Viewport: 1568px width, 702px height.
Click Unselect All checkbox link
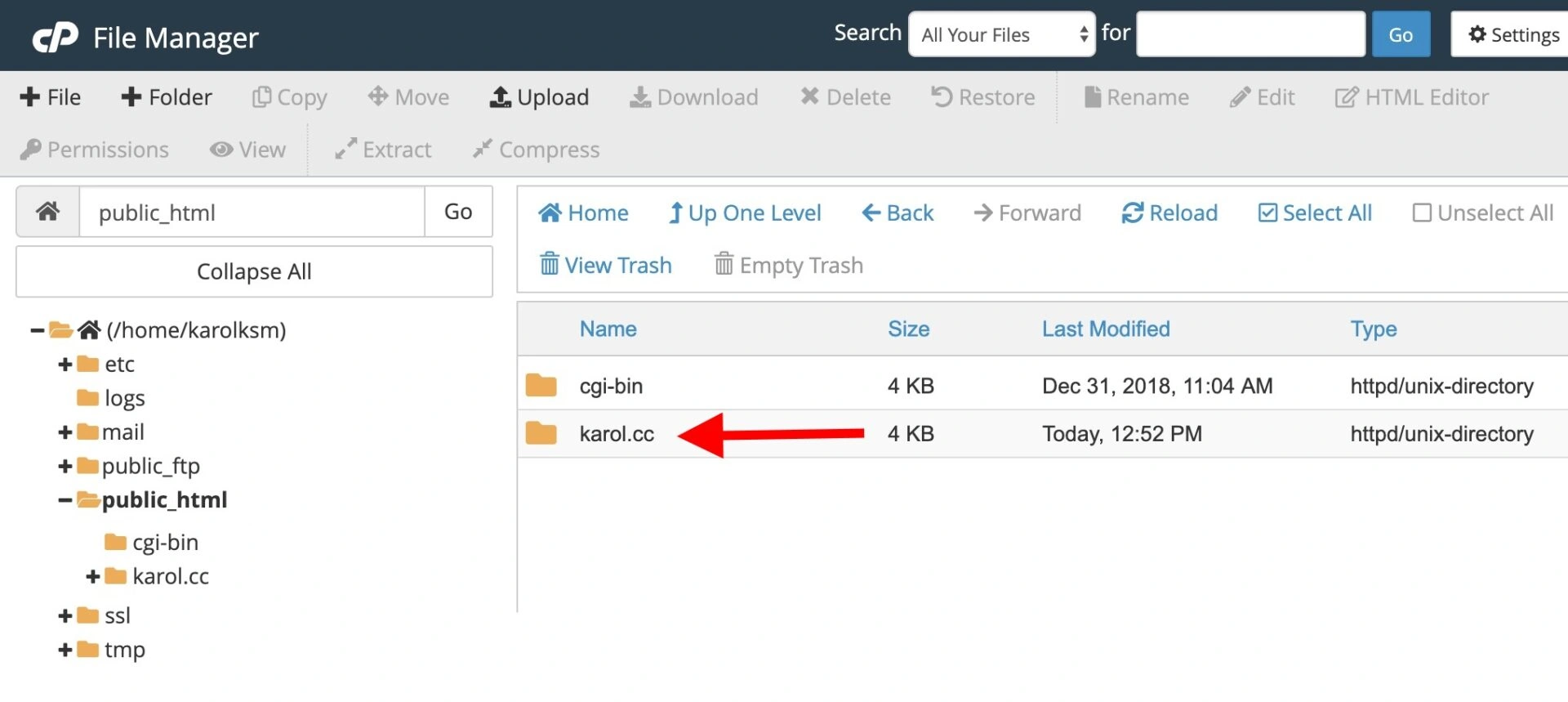coord(1482,212)
